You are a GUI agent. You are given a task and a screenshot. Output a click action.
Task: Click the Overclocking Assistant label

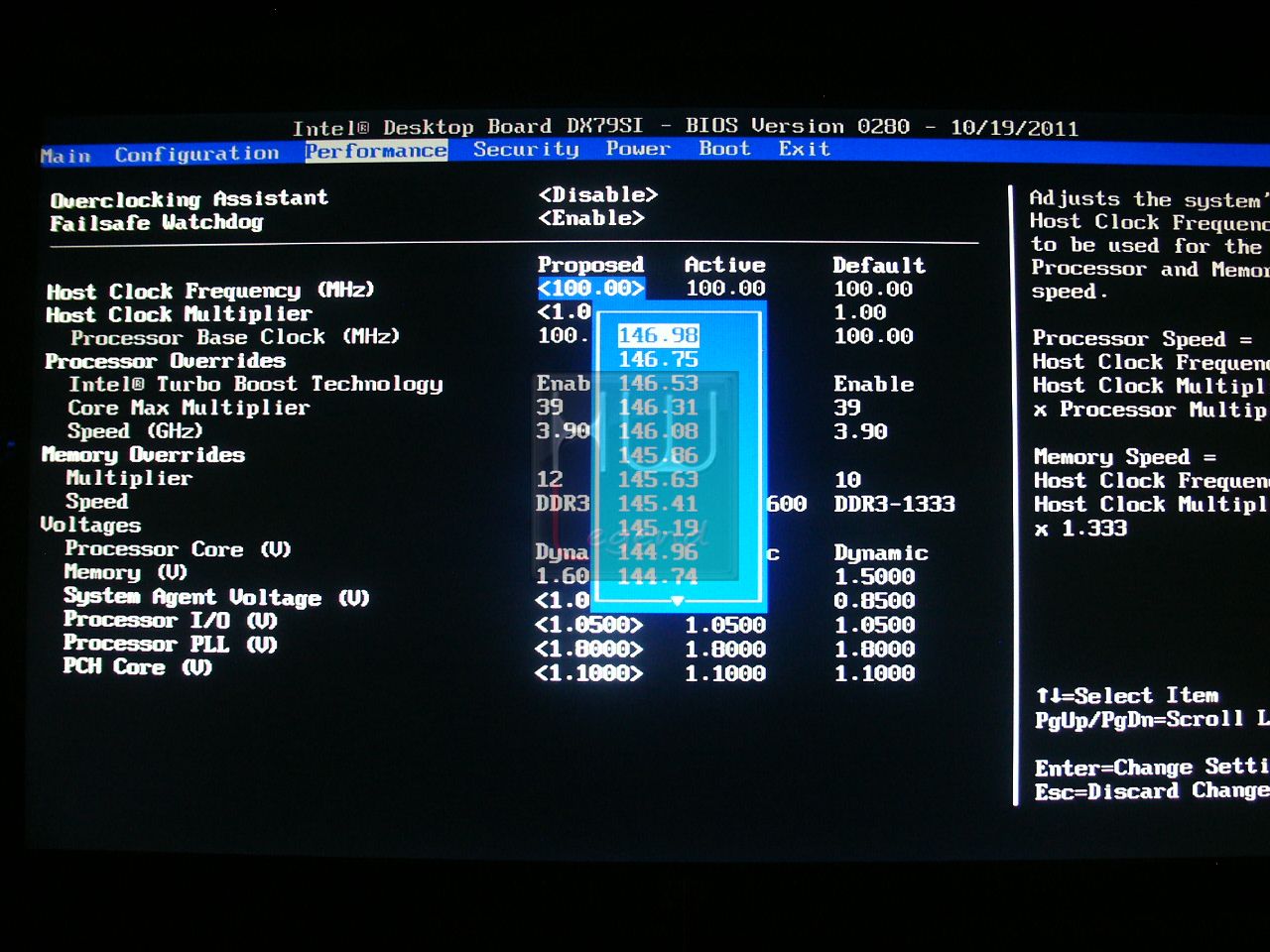pyautogui.click(x=189, y=198)
